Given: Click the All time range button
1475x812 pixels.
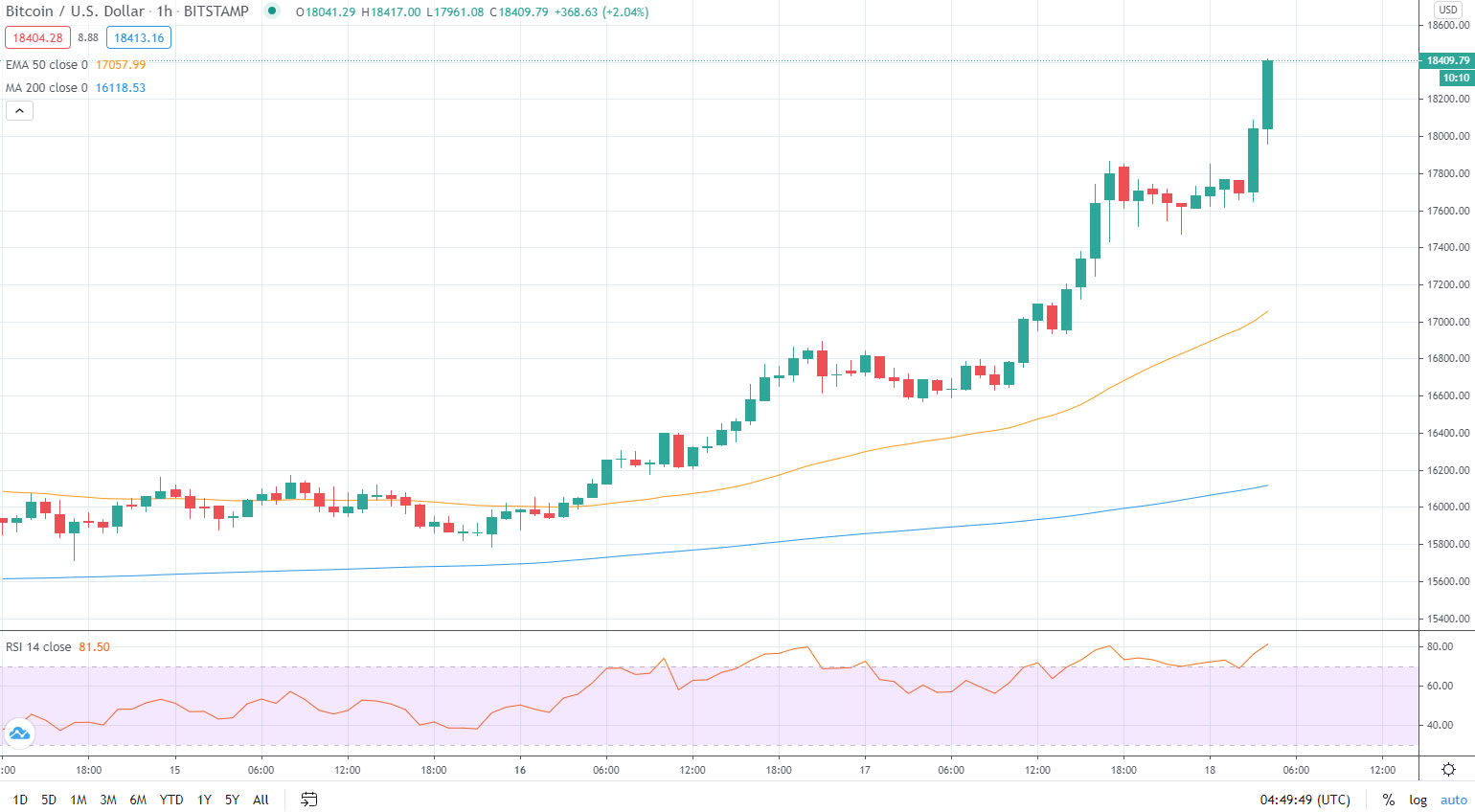Looking at the screenshot, I should [260, 800].
